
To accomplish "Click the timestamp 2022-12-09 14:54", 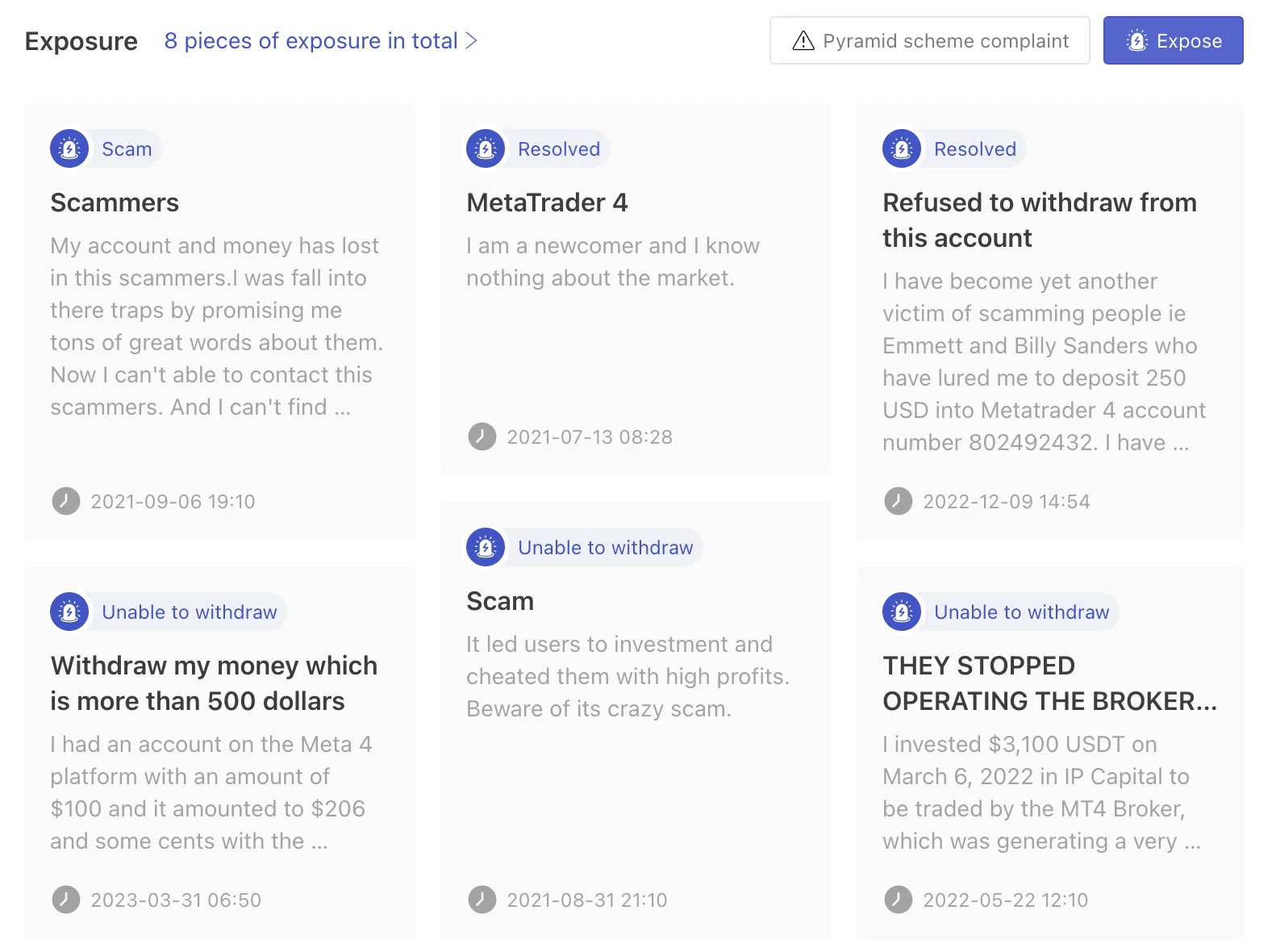I will pyautogui.click(x=1007, y=502).
